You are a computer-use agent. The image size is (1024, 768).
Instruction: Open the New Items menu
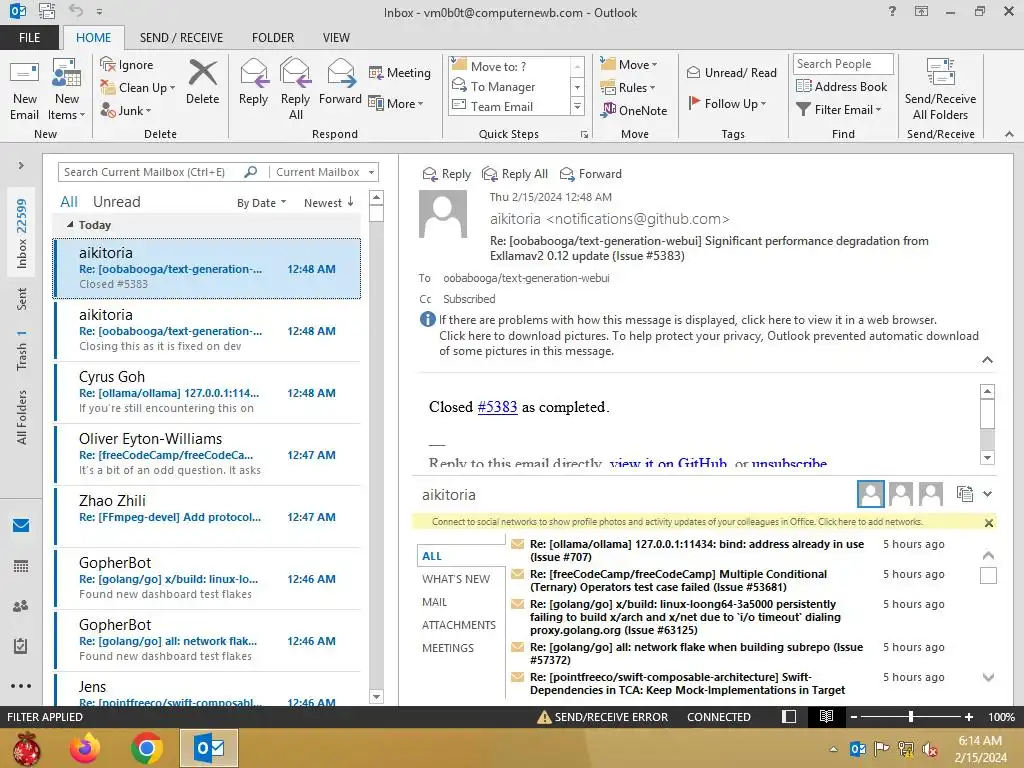[x=67, y=90]
